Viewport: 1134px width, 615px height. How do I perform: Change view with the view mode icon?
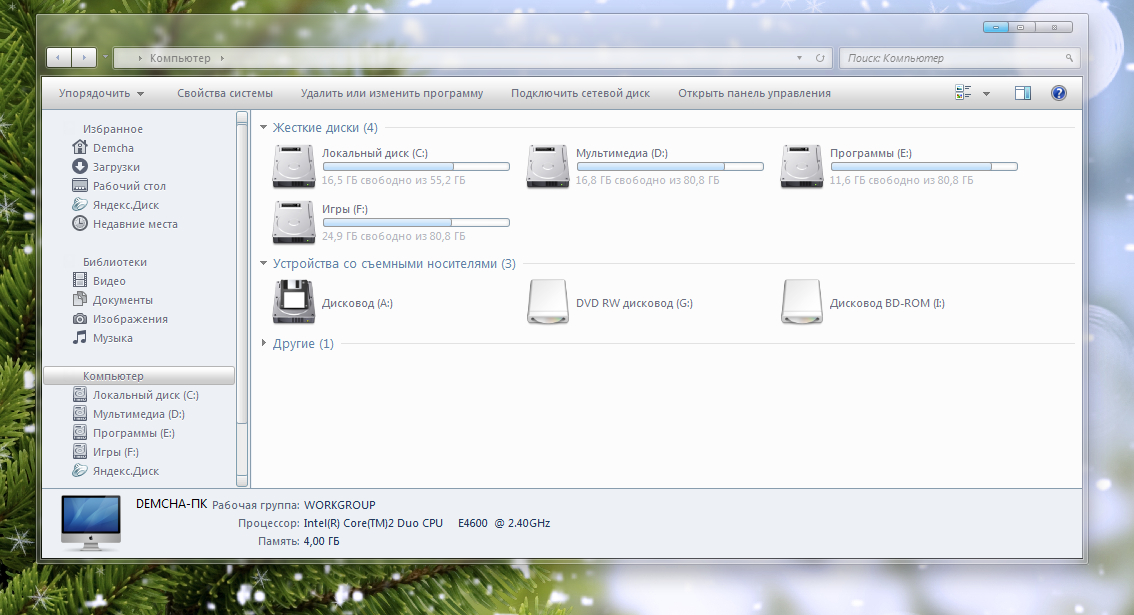(963, 93)
